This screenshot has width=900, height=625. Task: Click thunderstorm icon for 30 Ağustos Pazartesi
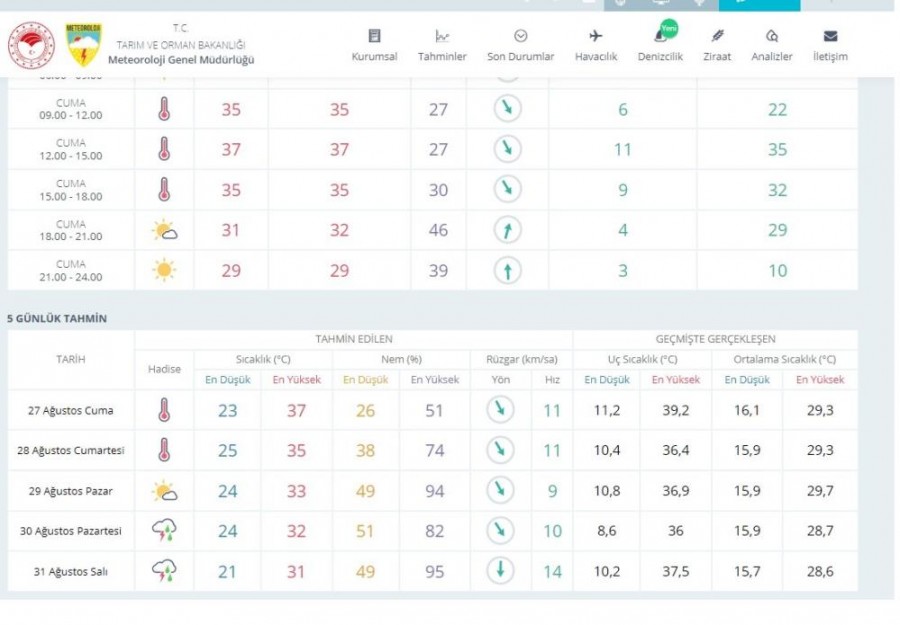pyautogui.click(x=164, y=531)
